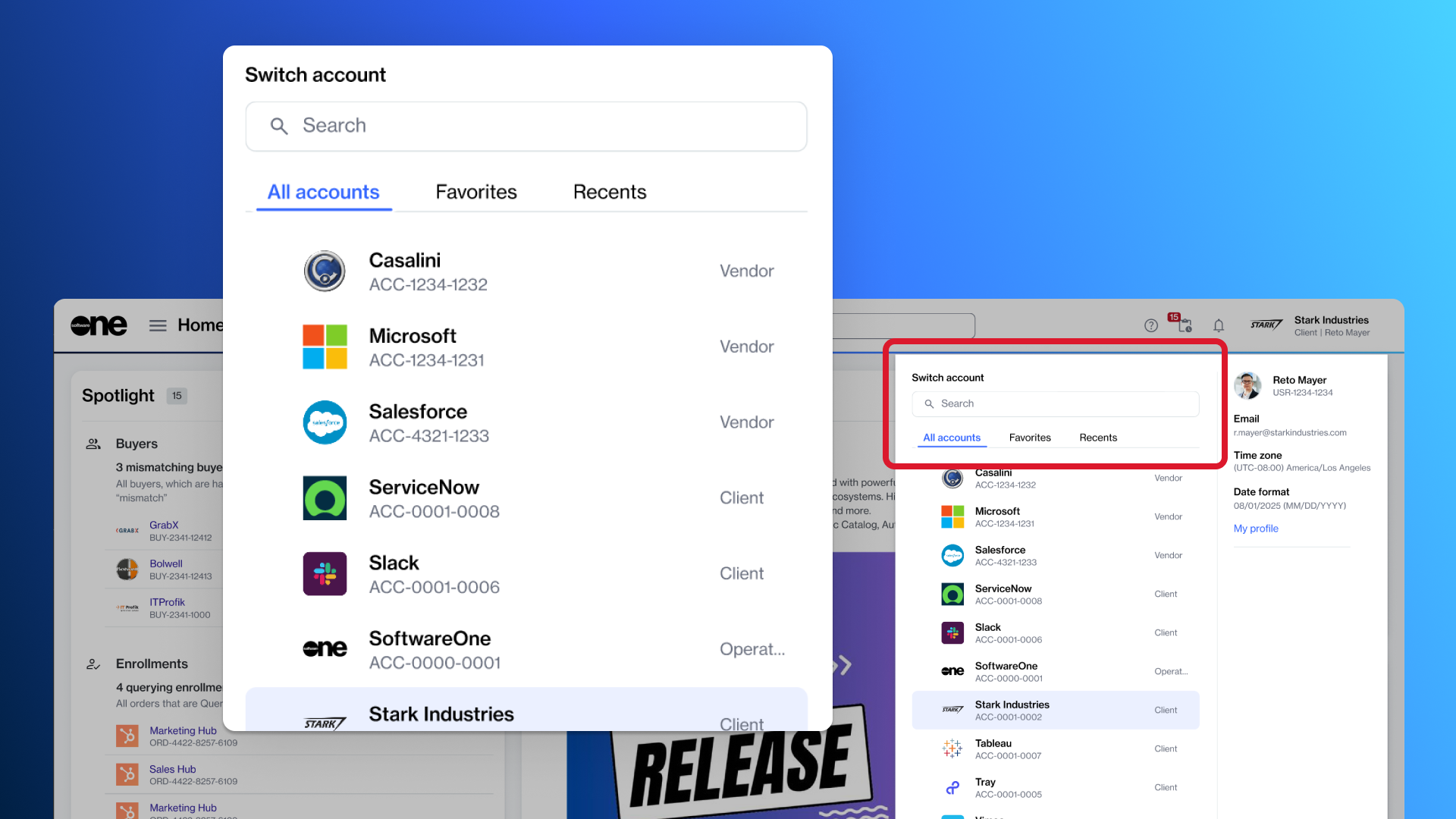The image size is (1456, 819).
Task: Click the hamburger menu icon beside Home
Action: [158, 325]
